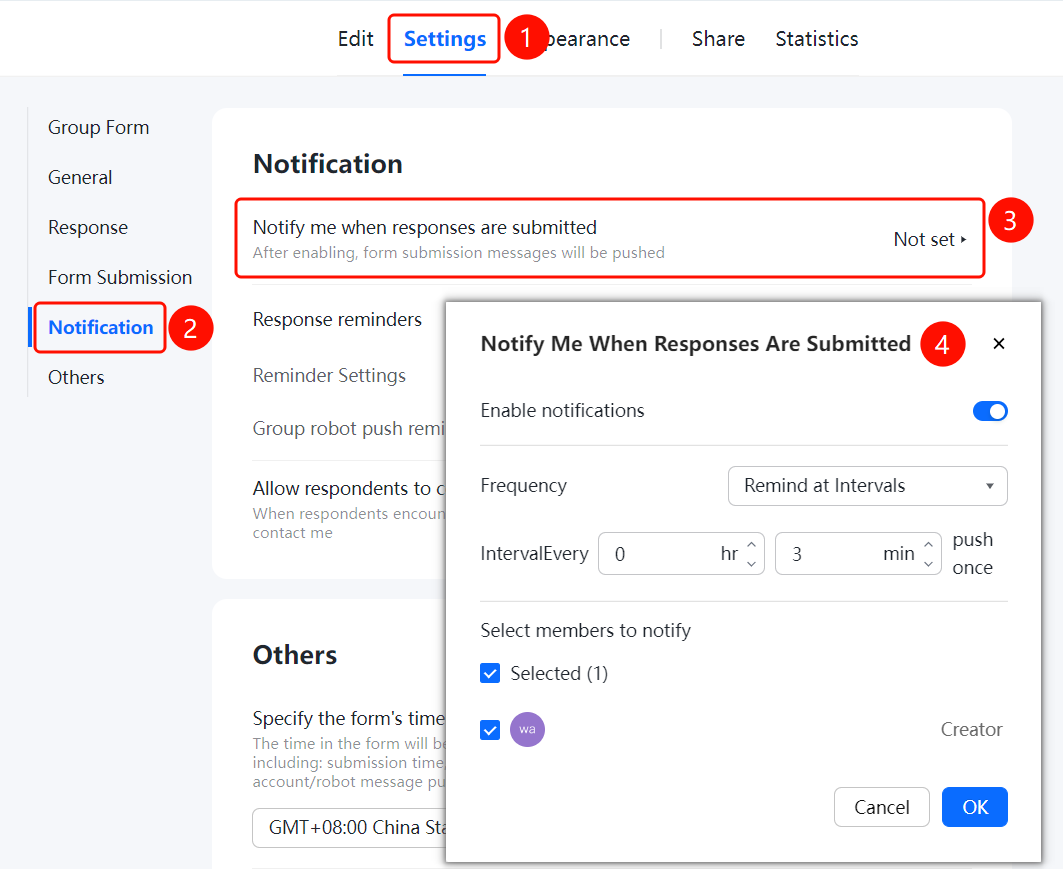The height and width of the screenshot is (869, 1063).
Task: Toggle the Enable notifications switch
Action: click(x=990, y=411)
